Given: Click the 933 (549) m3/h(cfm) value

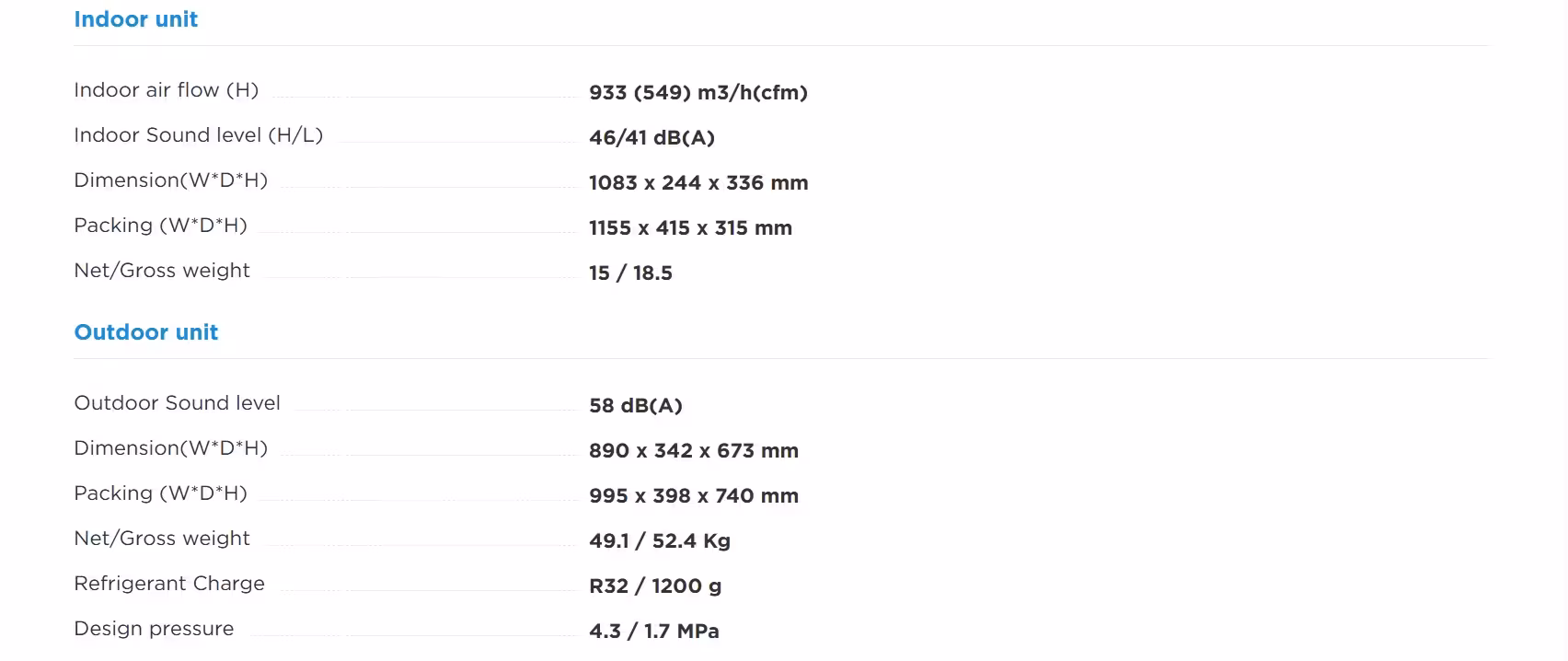Looking at the screenshot, I should (x=698, y=93).
